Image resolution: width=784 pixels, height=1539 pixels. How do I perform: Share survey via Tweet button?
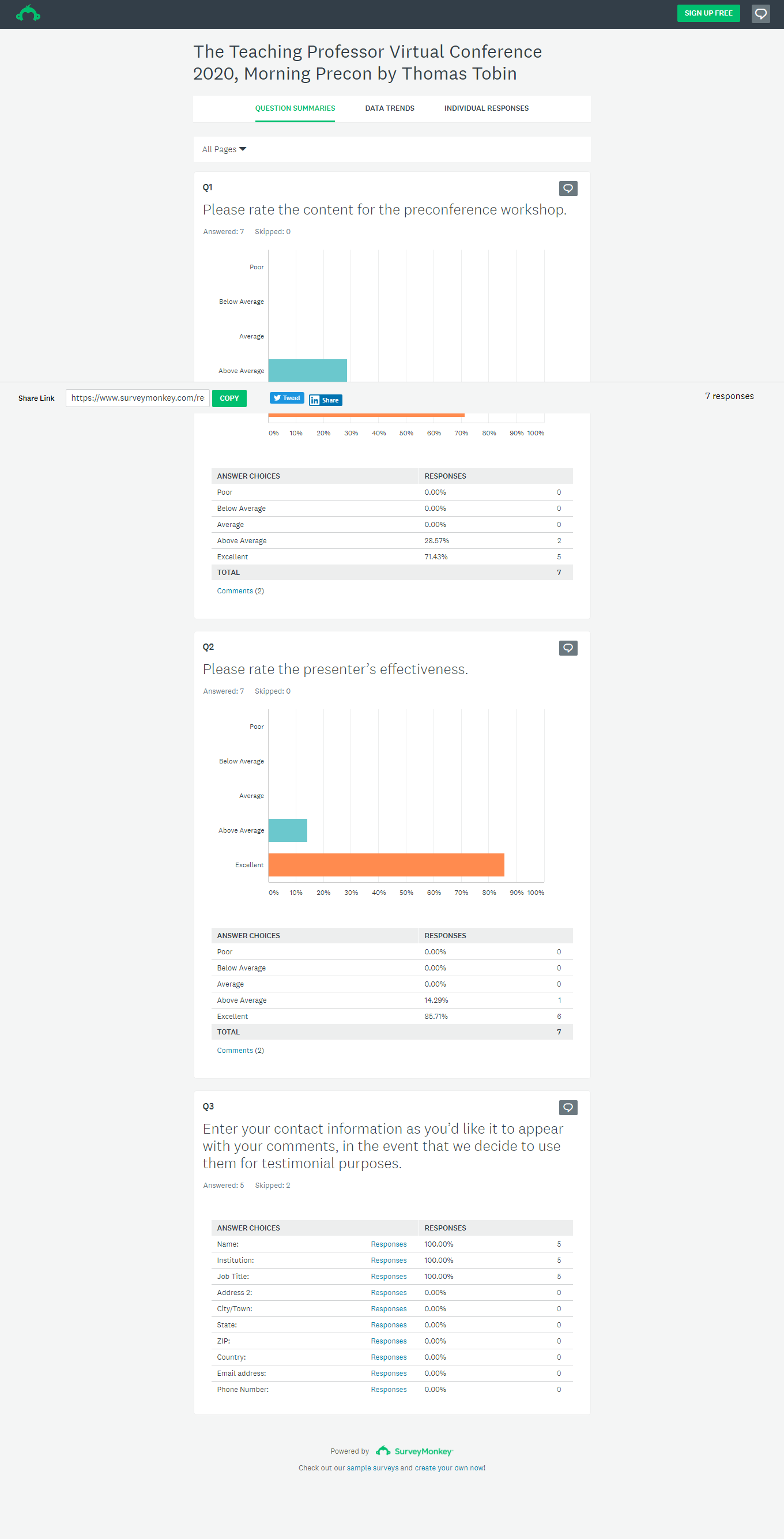[x=287, y=398]
